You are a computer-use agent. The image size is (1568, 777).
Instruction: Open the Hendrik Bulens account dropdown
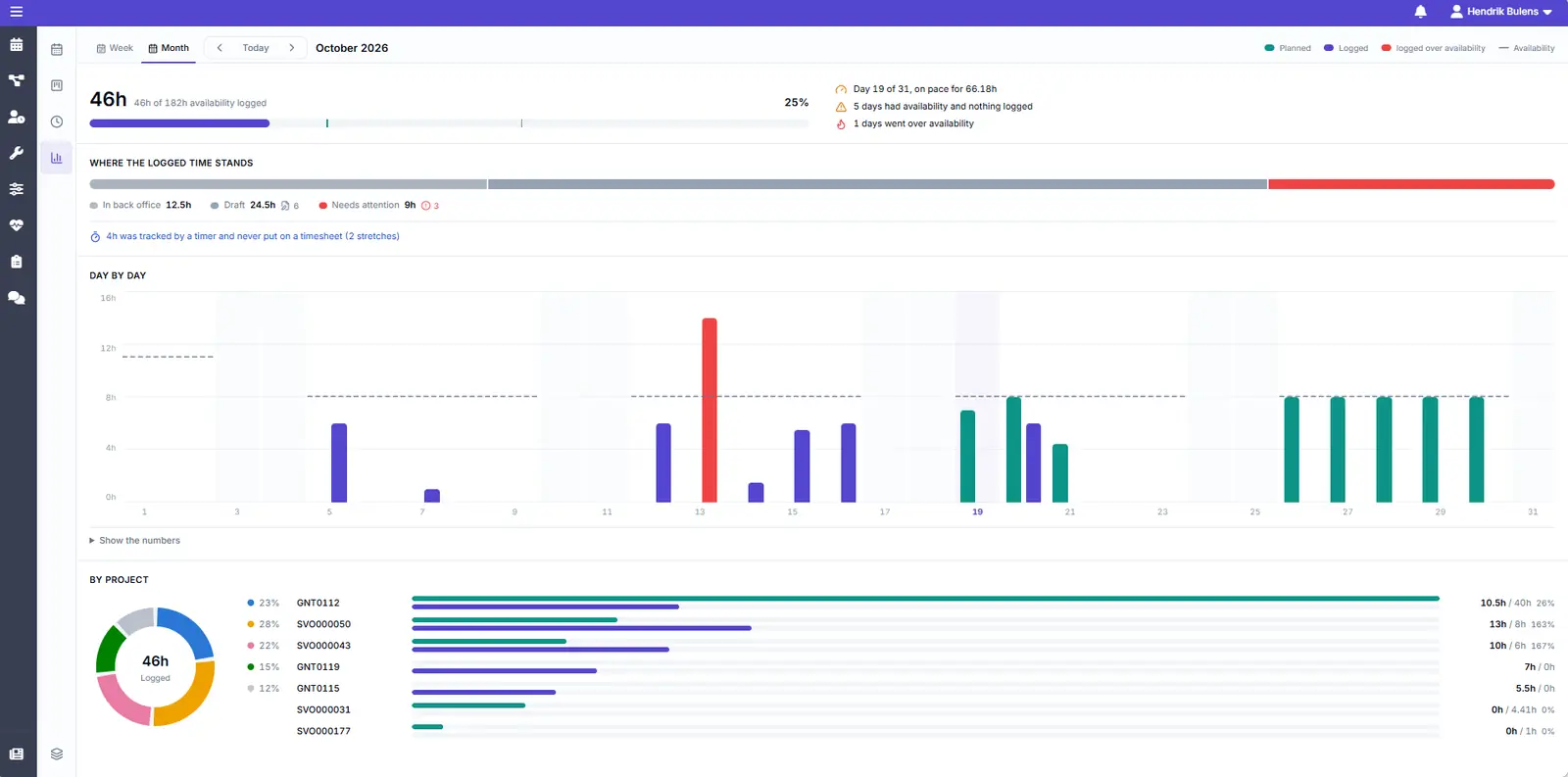1501,12
